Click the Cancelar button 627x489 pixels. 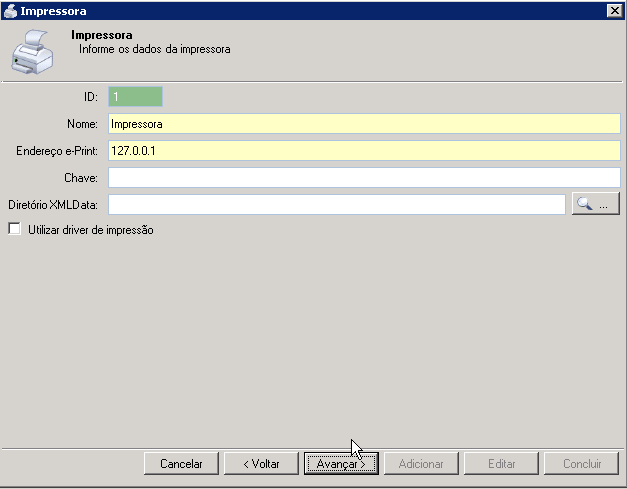pos(181,463)
